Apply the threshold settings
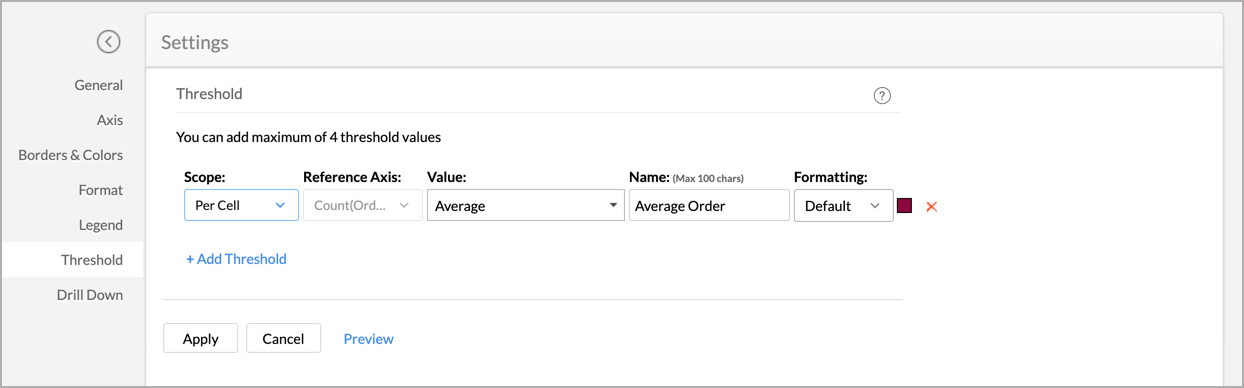 point(200,338)
